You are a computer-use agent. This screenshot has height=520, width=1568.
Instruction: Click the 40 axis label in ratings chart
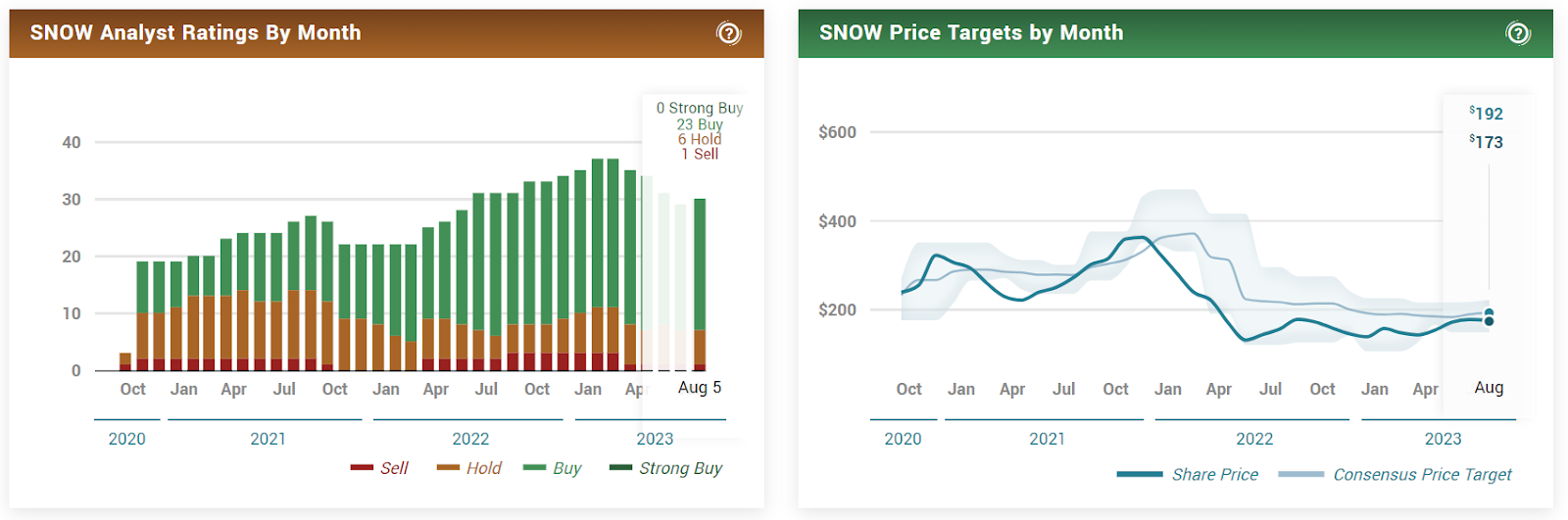pos(72,142)
